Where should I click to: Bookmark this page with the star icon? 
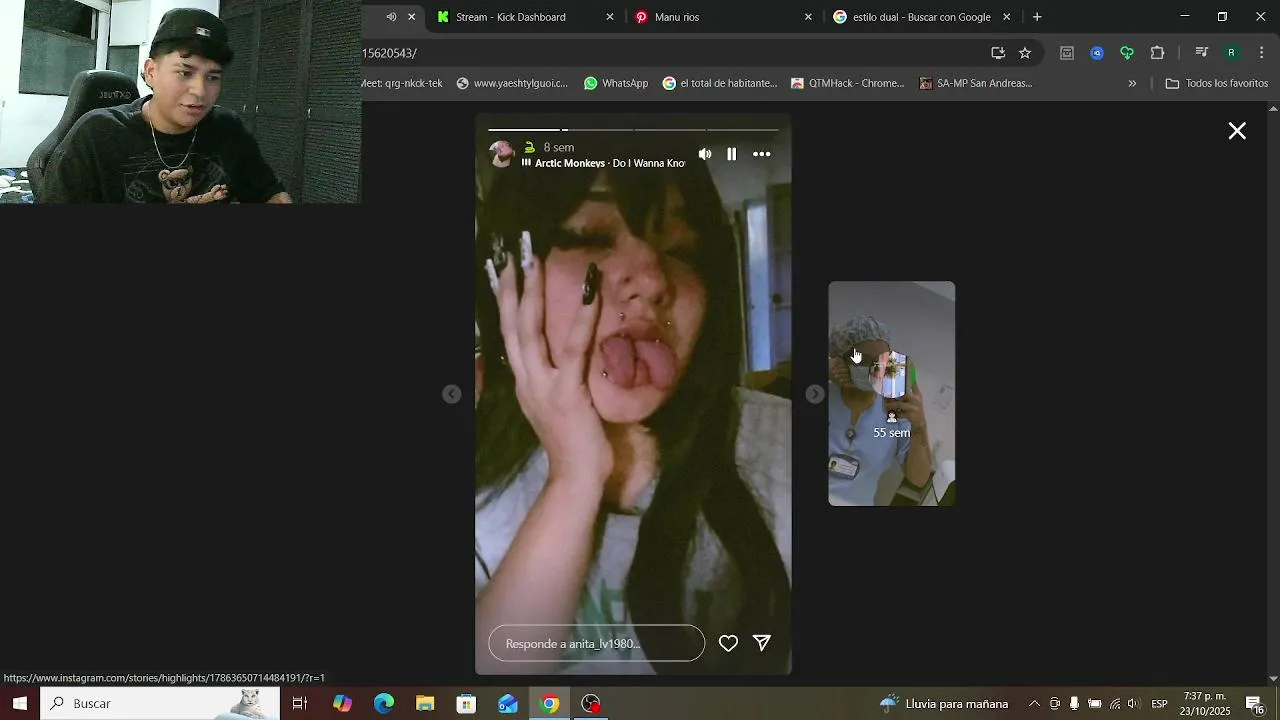(x=1025, y=53)
